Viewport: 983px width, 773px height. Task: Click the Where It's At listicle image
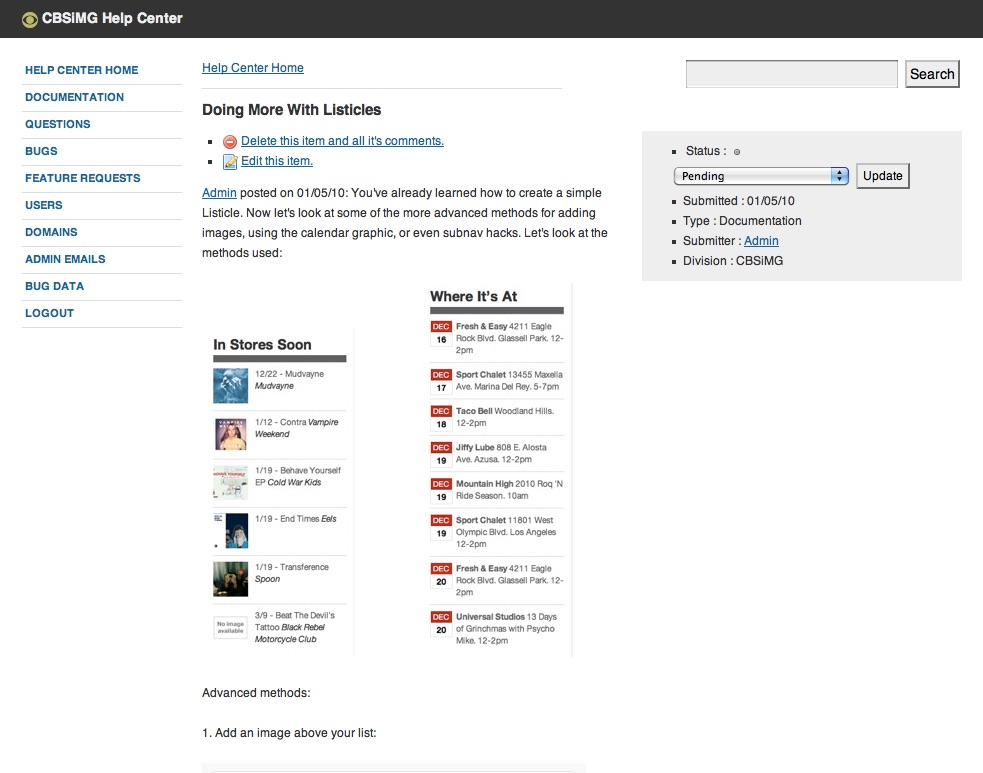tap(497, 470)
